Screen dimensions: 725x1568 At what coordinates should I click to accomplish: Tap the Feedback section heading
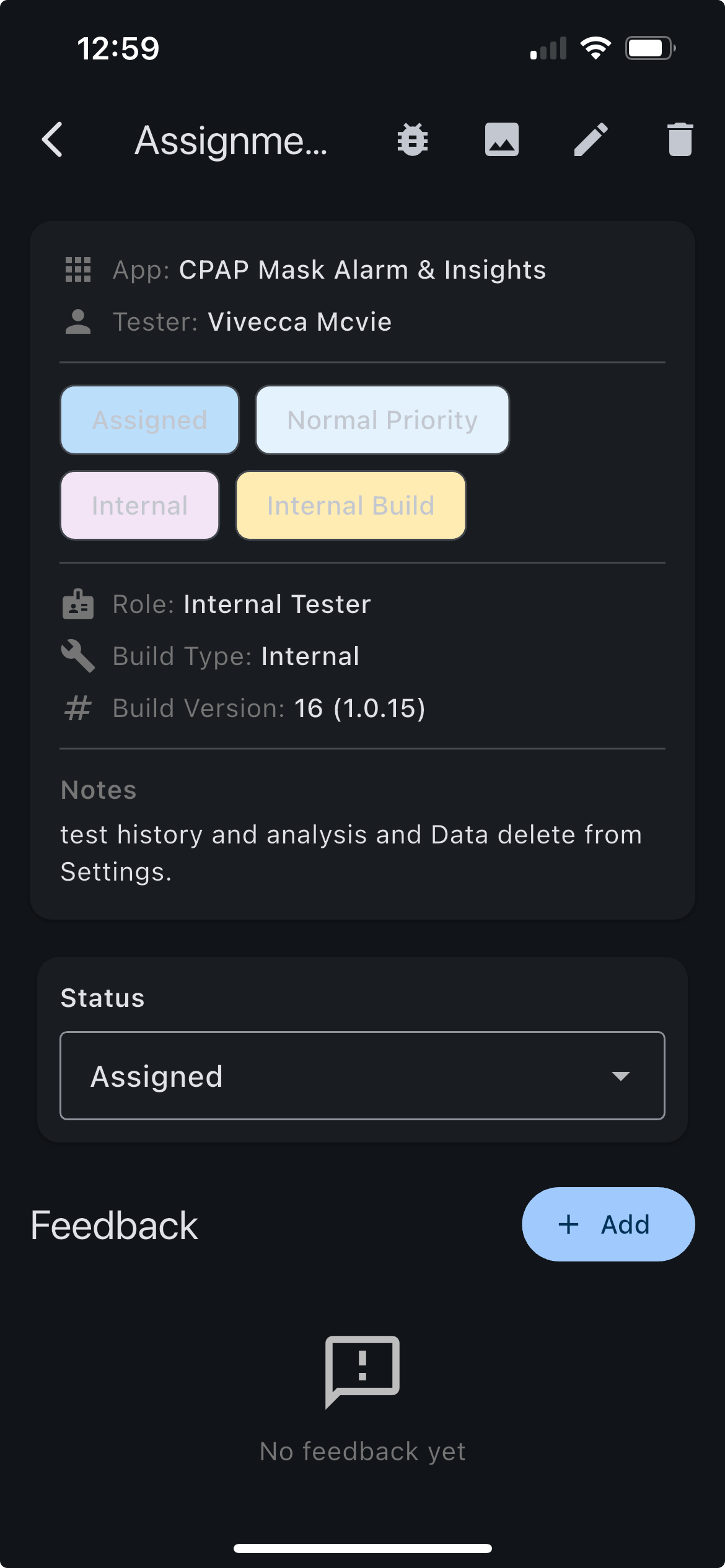[x=113, y=1224]
